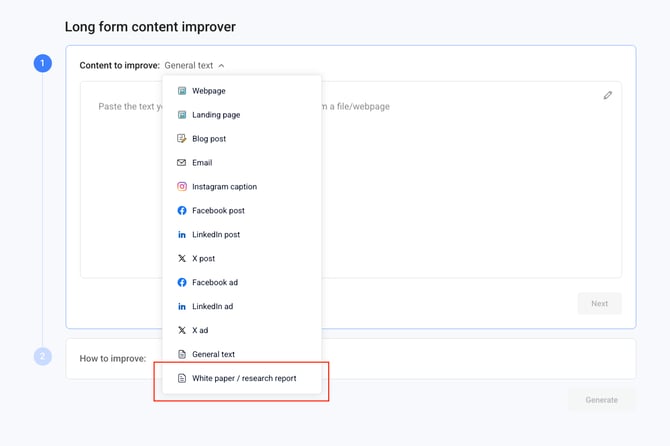Pick X ad from the dropdown

pos(200,331)
